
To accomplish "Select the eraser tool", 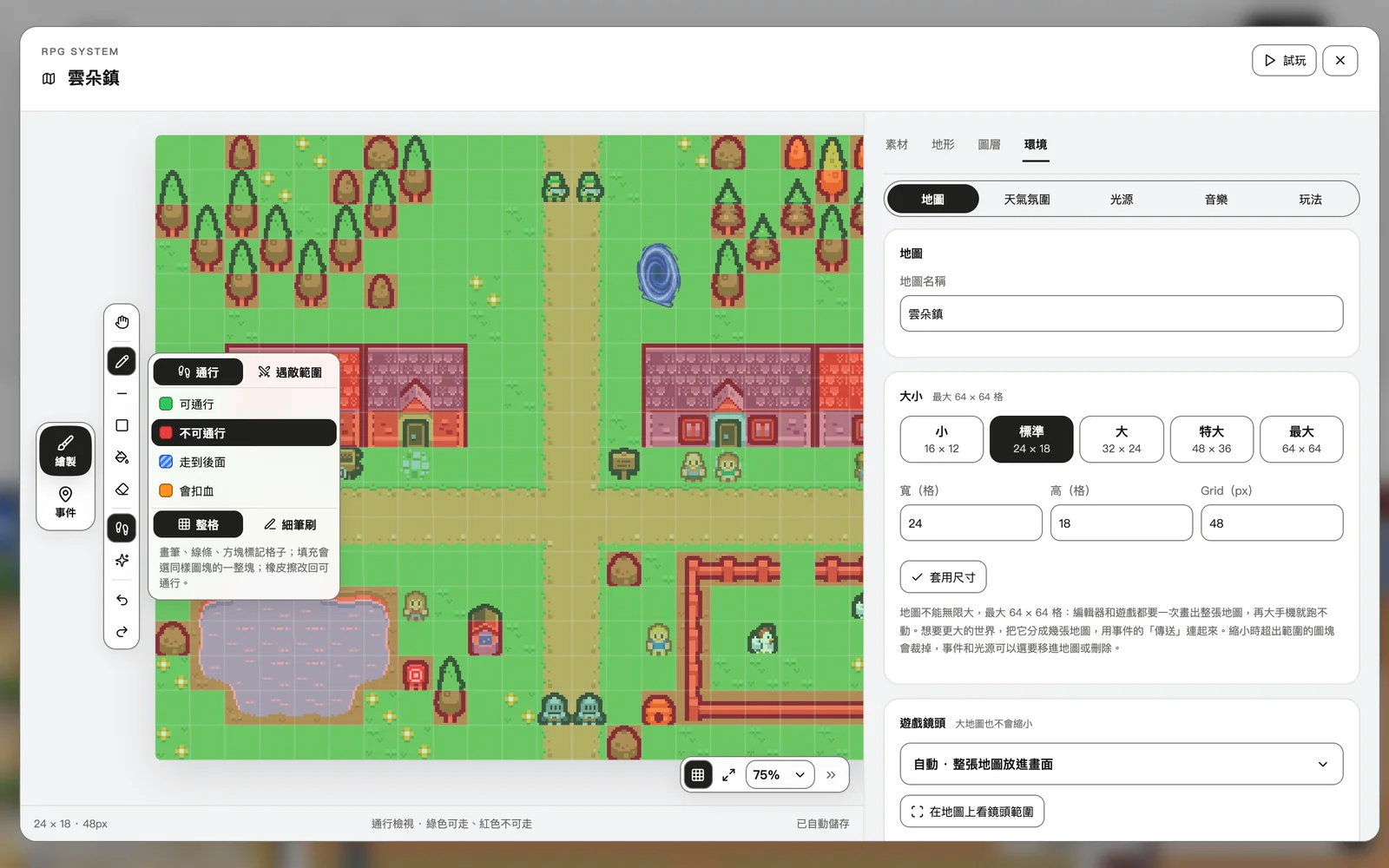I will (122, 490).
